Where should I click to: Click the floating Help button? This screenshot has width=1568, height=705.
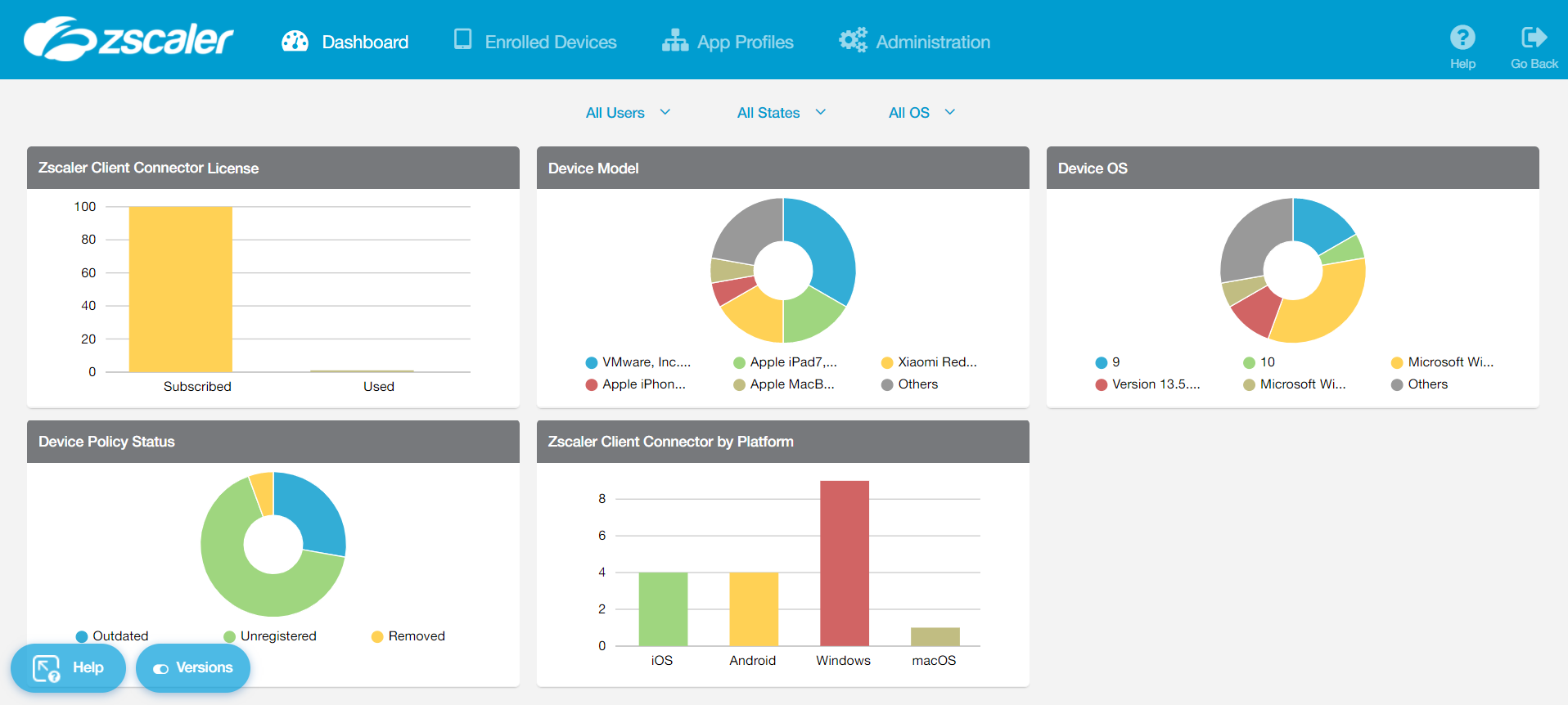68,668
